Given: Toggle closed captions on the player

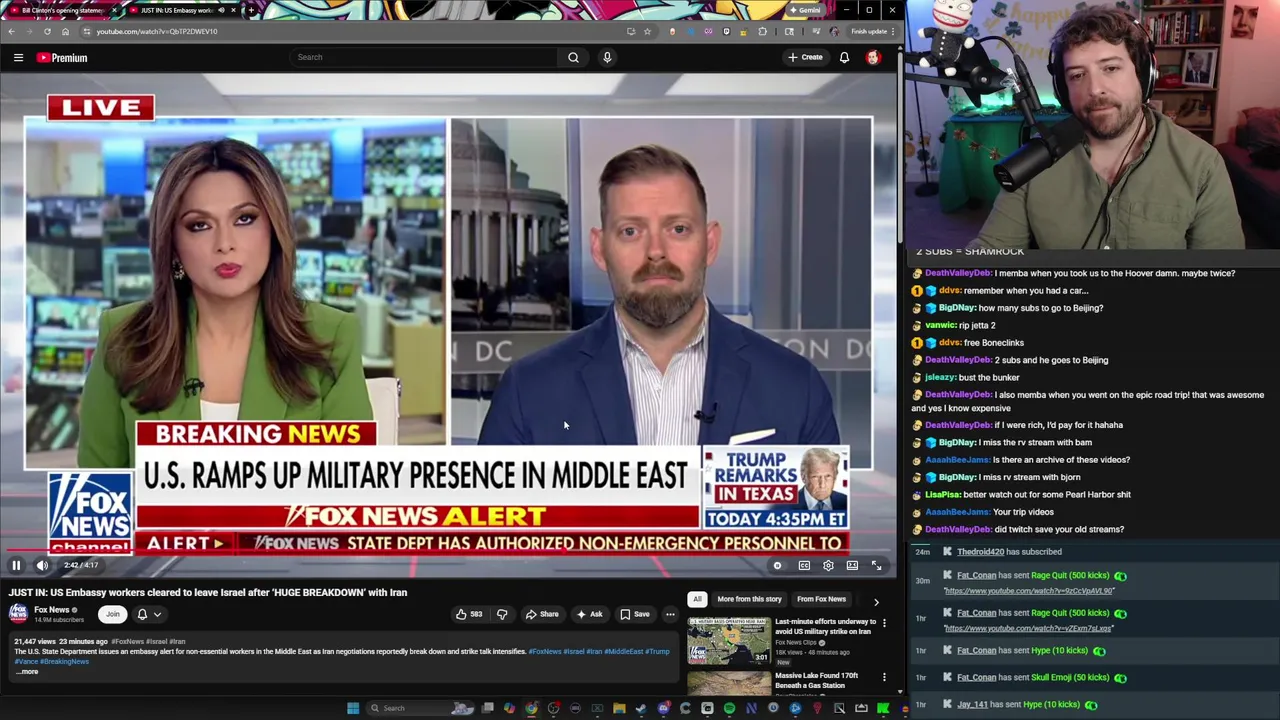Looking at the screenshot, I should point(804,565).
